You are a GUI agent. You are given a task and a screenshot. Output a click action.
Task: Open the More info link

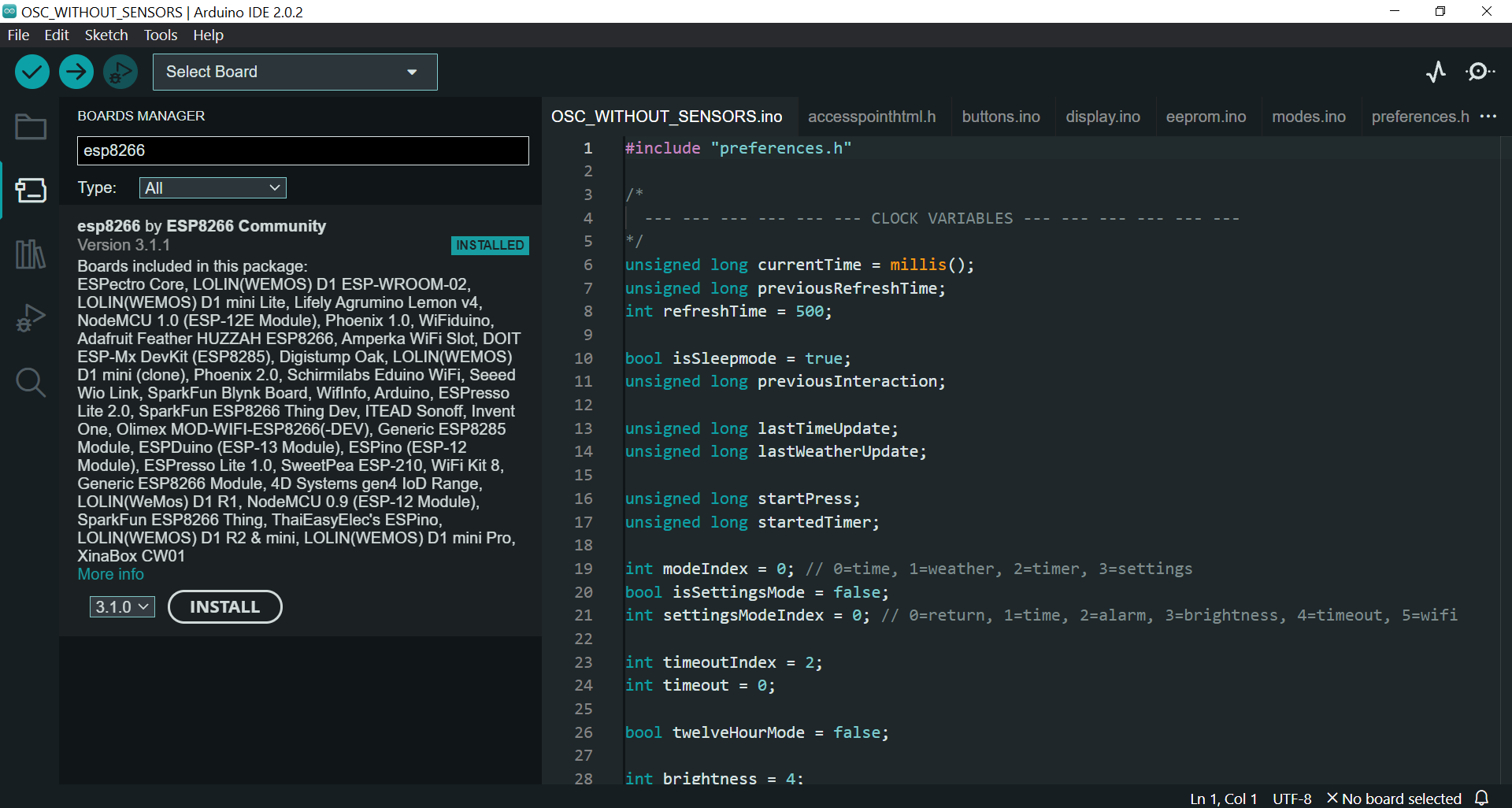(110, 574)
